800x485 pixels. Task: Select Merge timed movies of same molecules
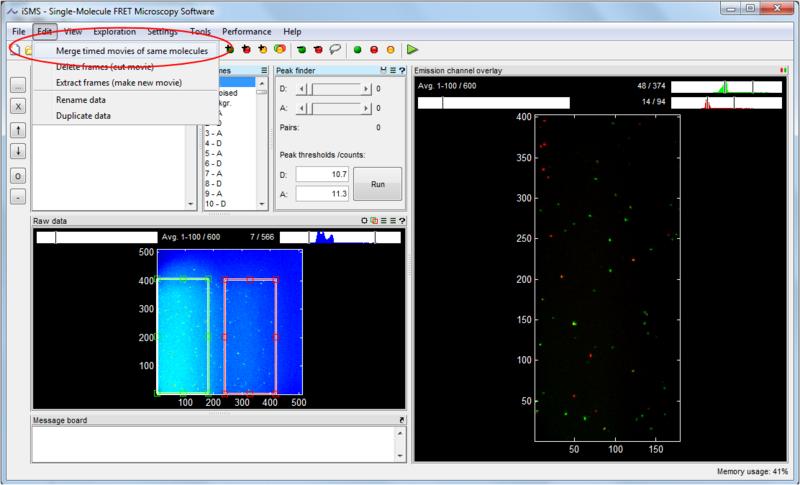(132, 50)
